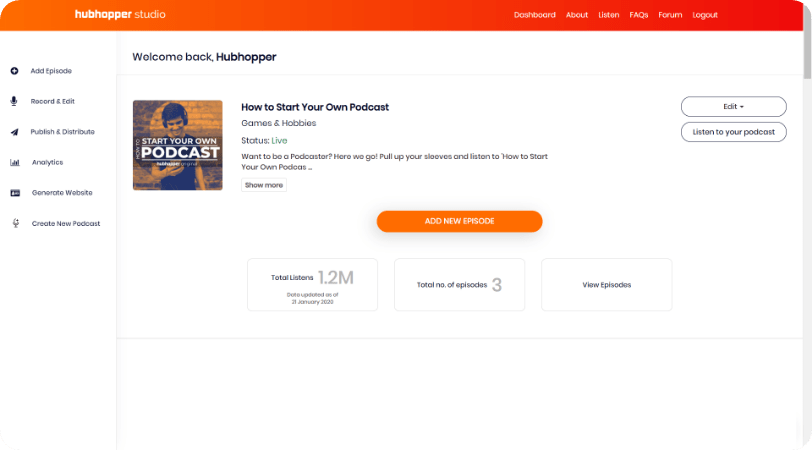Click the Analytics bar chart icon
The image size is (812, 450).
pos(15,163)
